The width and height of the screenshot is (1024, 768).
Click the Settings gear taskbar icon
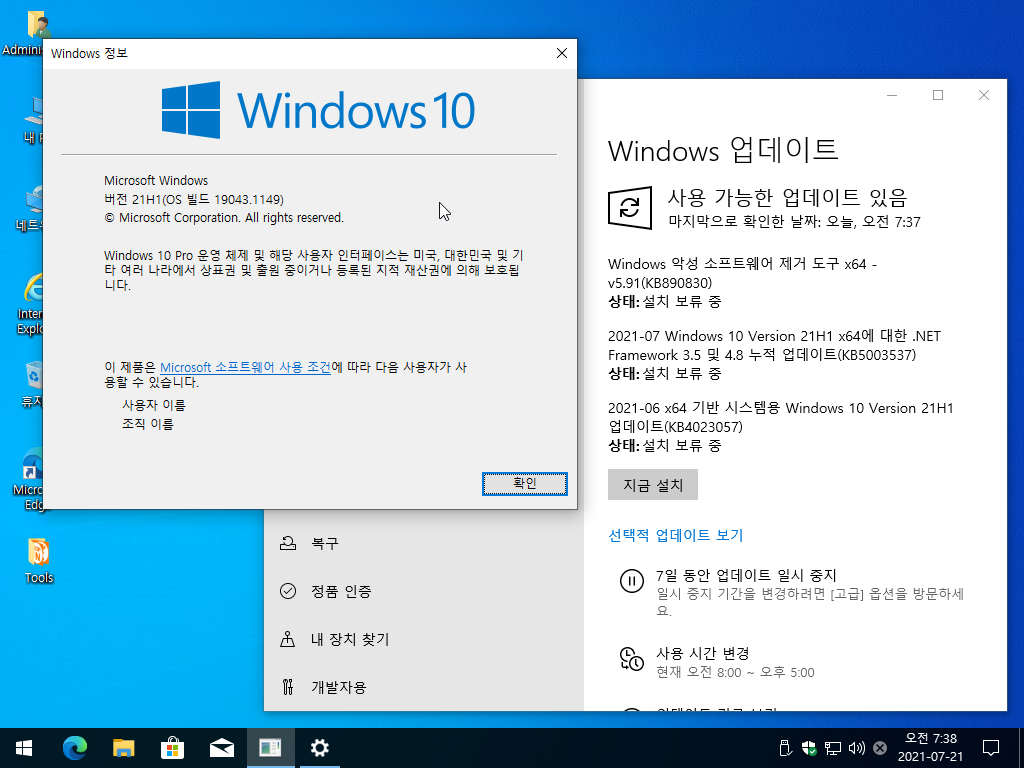[x=319, y=748]
